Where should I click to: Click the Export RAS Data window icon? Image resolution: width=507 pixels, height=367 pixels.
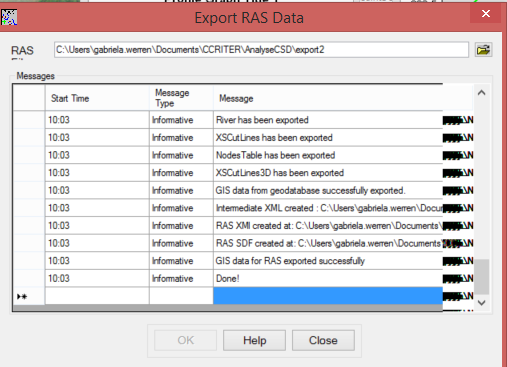[9, 17]
